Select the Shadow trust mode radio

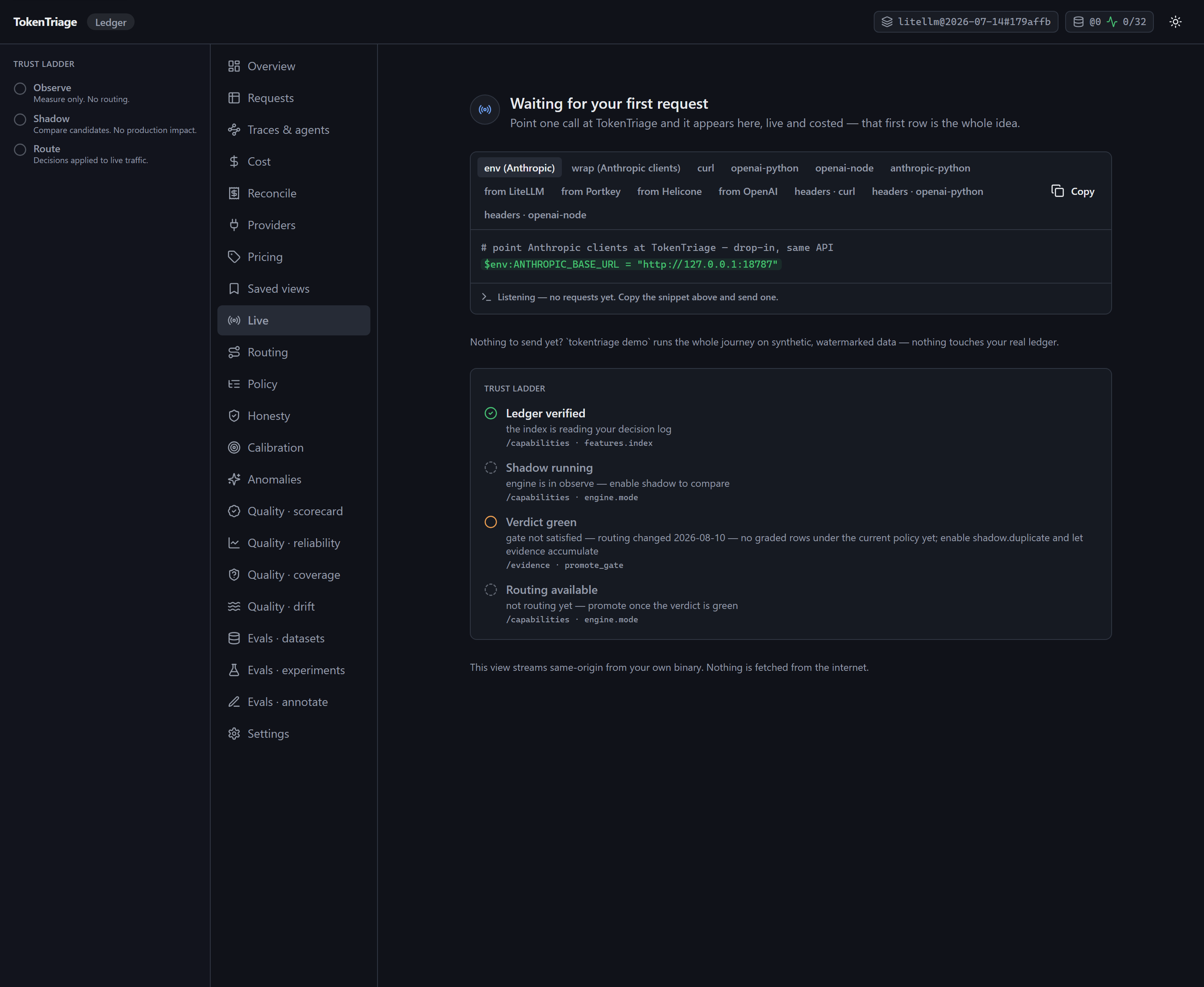point(20,119)
